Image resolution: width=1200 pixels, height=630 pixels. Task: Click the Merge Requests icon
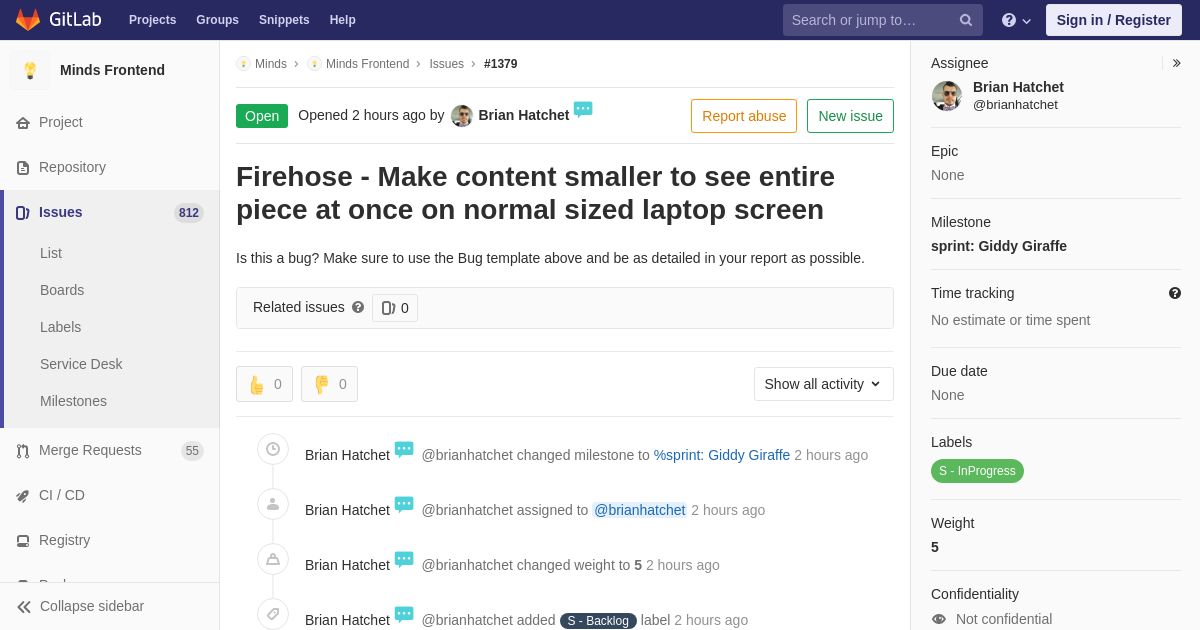[23, 451]
